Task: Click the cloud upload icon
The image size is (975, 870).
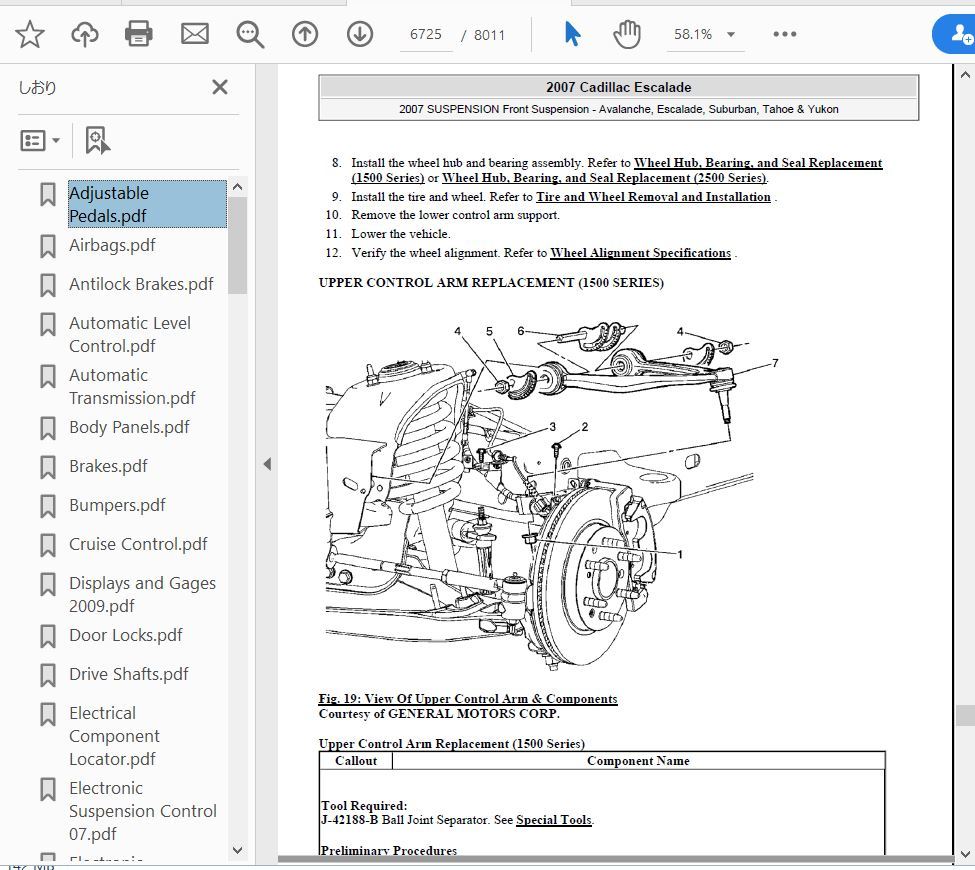Action: coord(85,34)
